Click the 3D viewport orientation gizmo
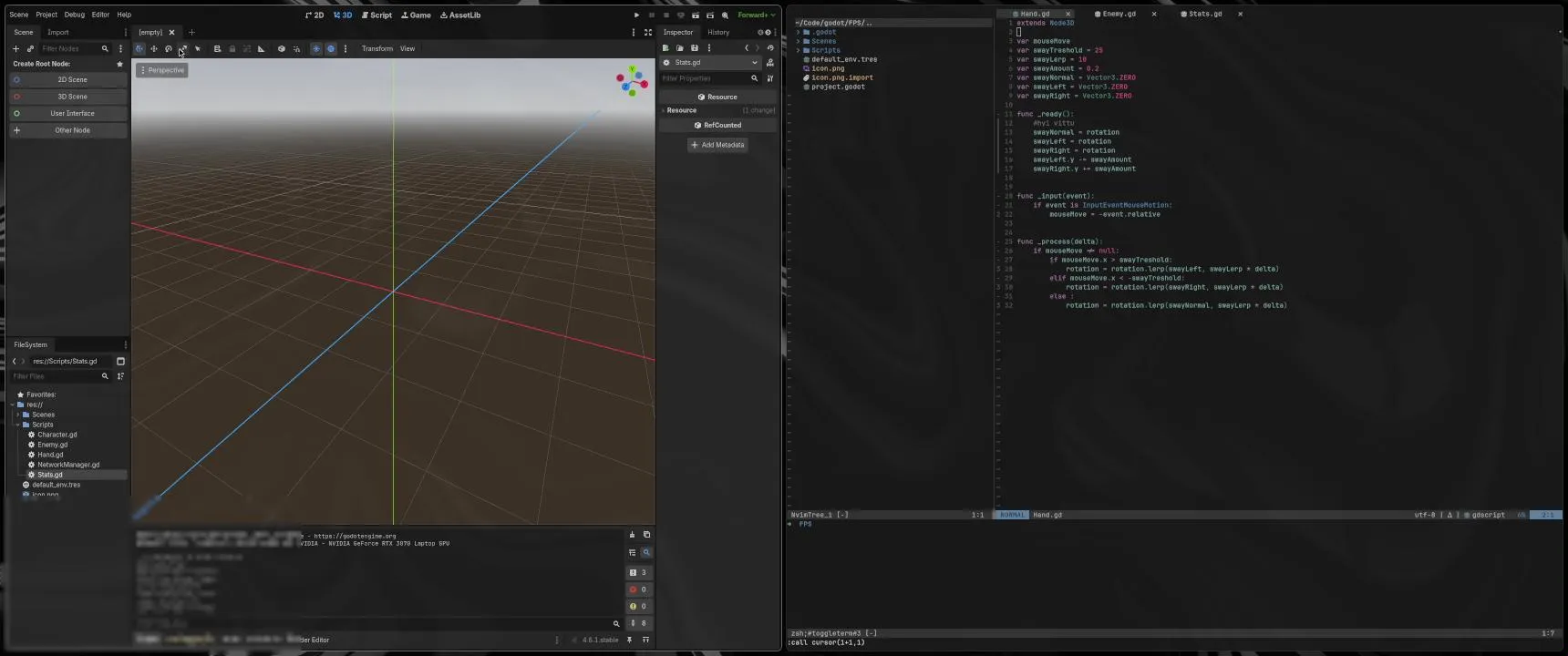The image size is (1568, 656). [632, 82]
